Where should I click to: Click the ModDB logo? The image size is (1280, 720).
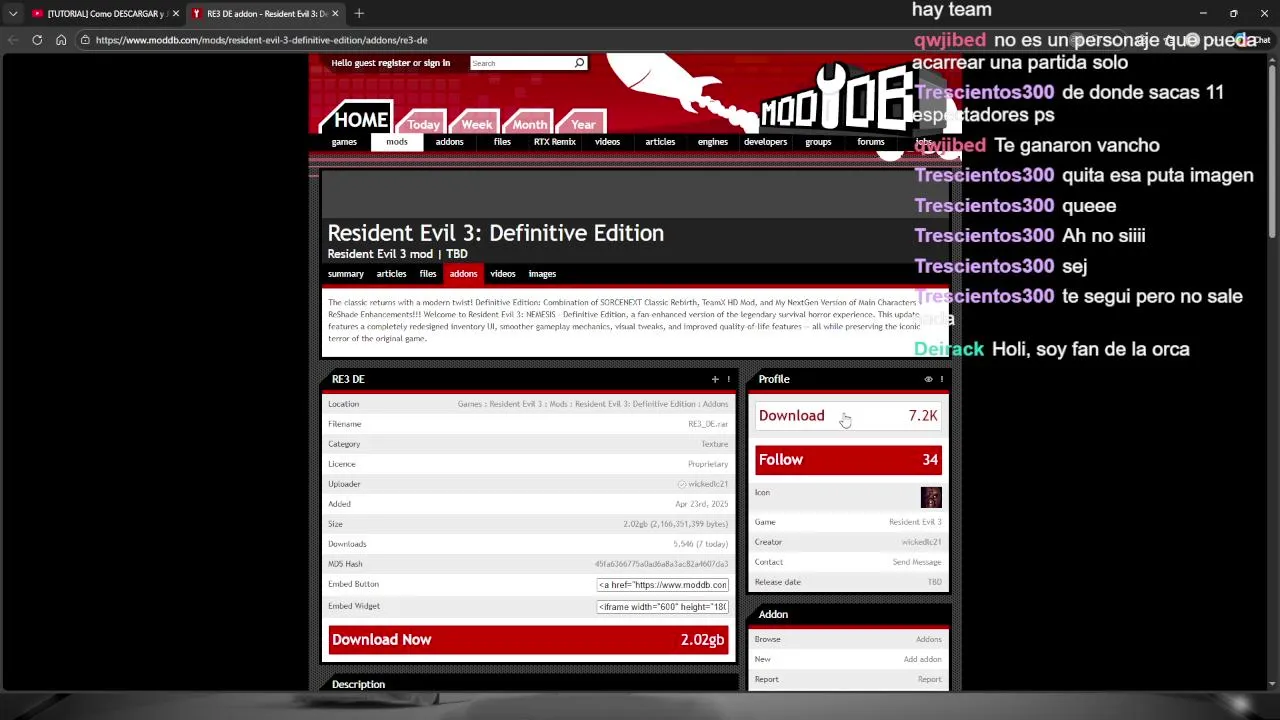(x=836, y=100)
